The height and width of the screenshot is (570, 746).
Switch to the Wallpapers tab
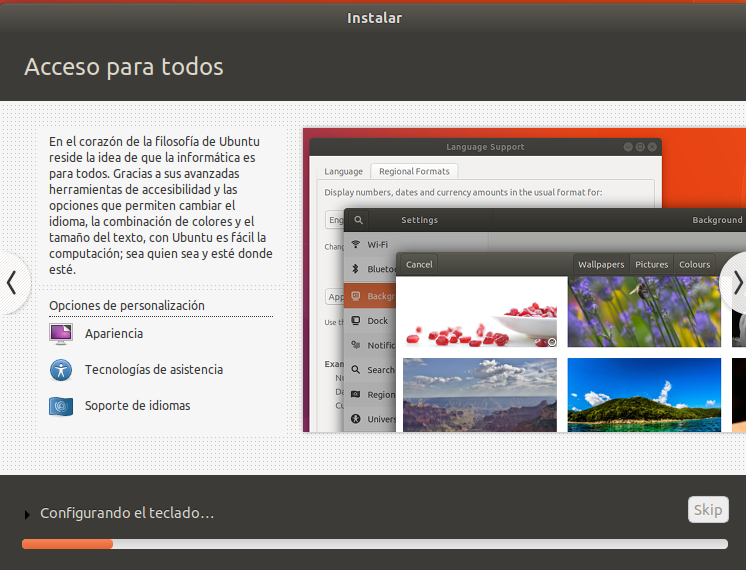pos(601,265)
